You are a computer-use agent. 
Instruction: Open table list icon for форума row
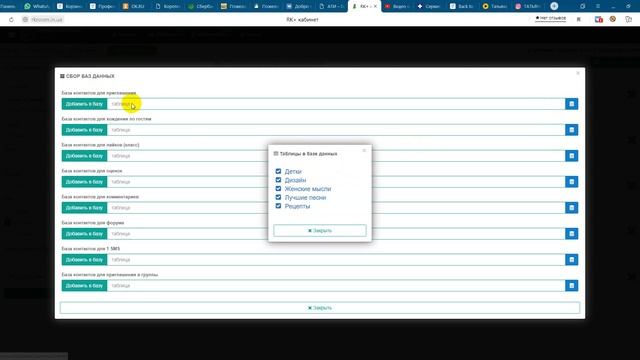point(571,234)
